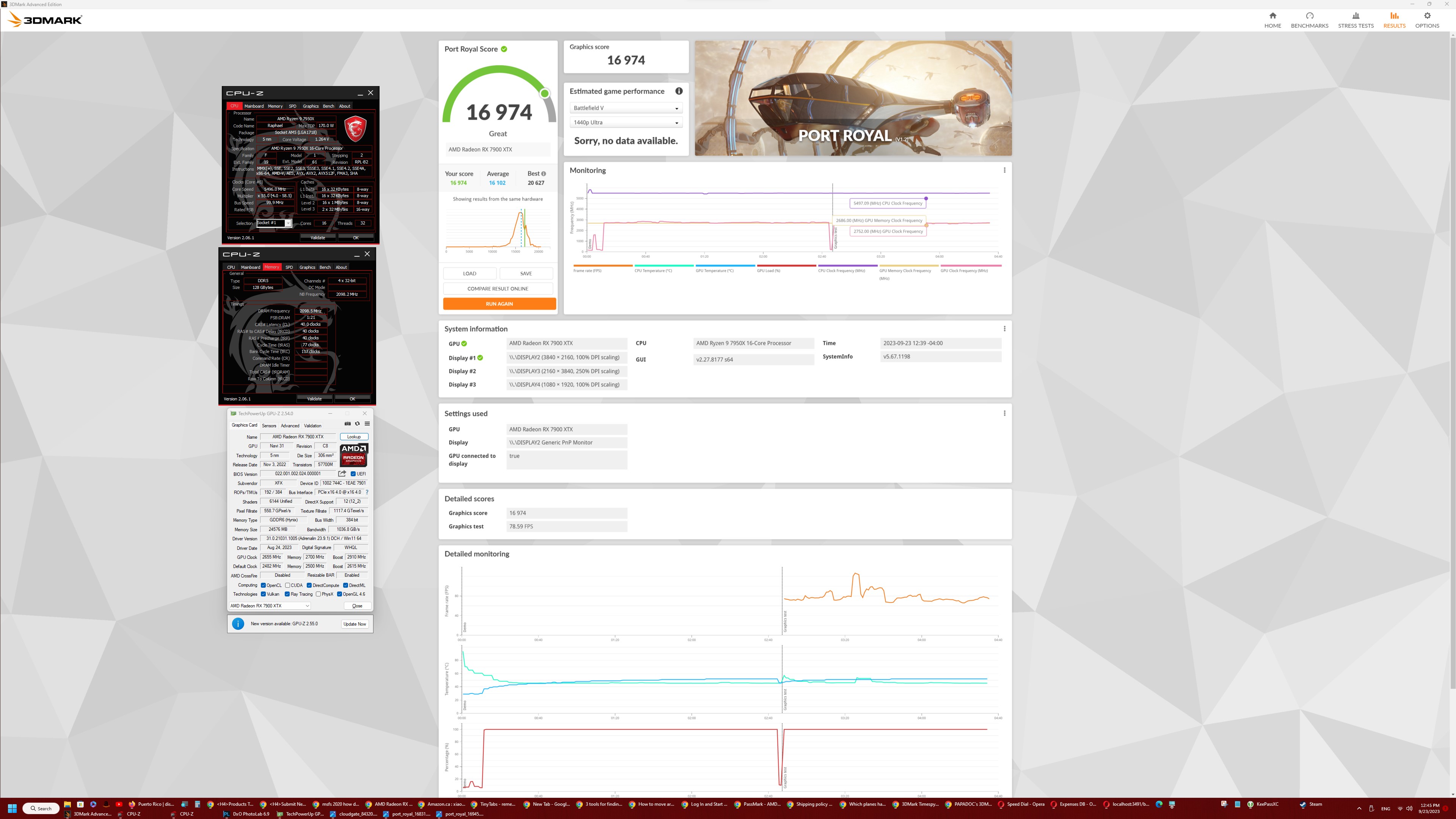Viewport: 1456px width, 819px height.
Task: Toggle the OpenGL 4.6 checkbox
Action: pyautogui.click(x=339, y=594)
